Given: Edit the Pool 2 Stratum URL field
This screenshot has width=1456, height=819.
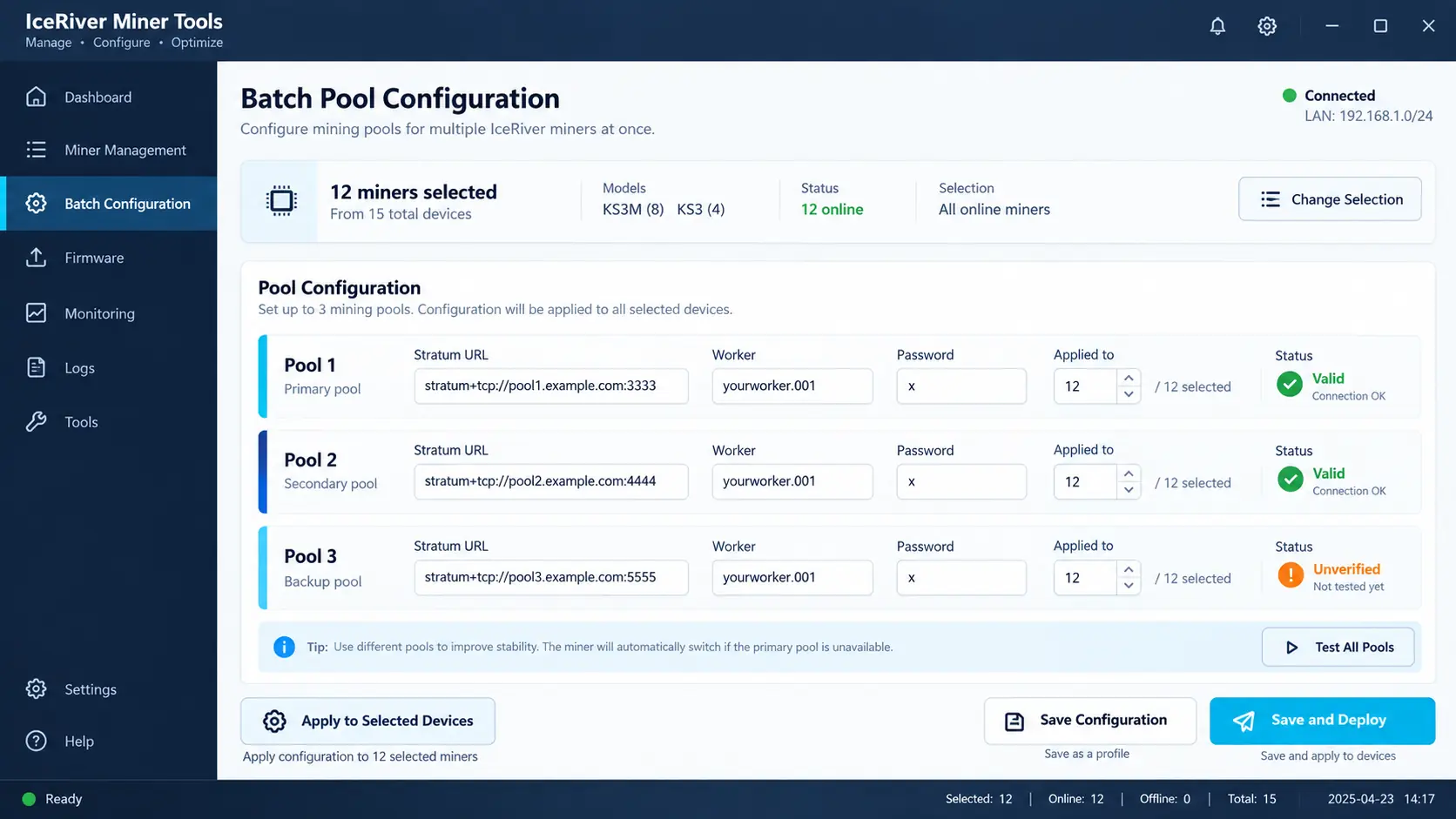Looking at the screenshot, I should 551,481.
